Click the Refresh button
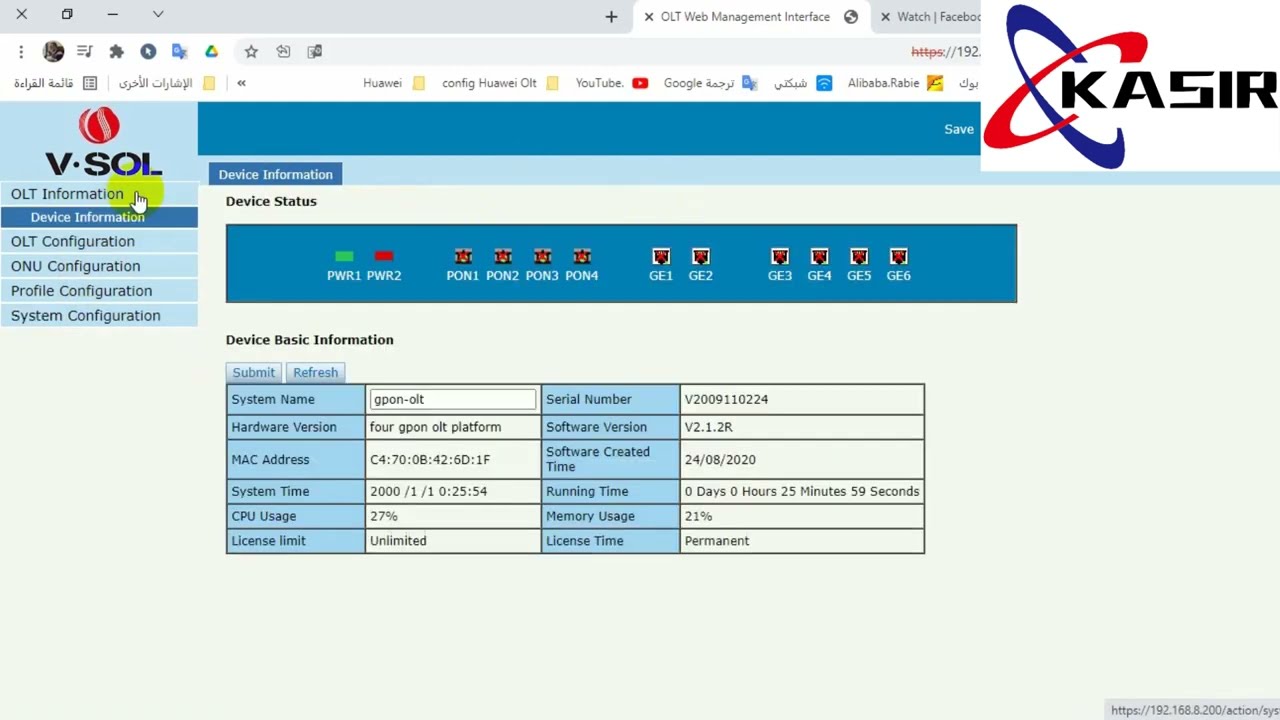Viewport: 1280px width, 720px height. point(315,372)
